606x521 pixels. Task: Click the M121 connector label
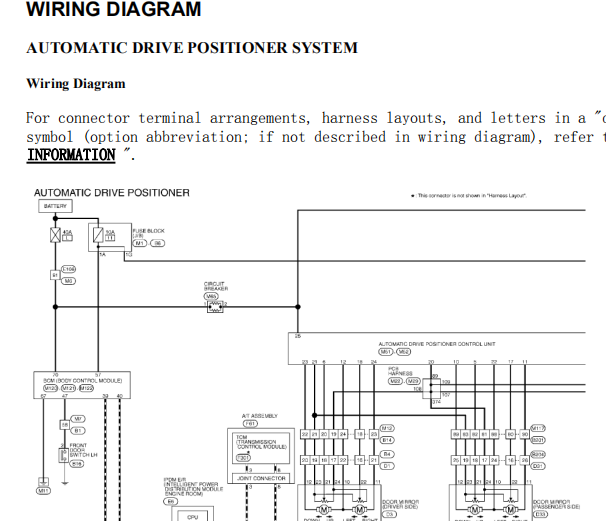(x=68, y=388)
